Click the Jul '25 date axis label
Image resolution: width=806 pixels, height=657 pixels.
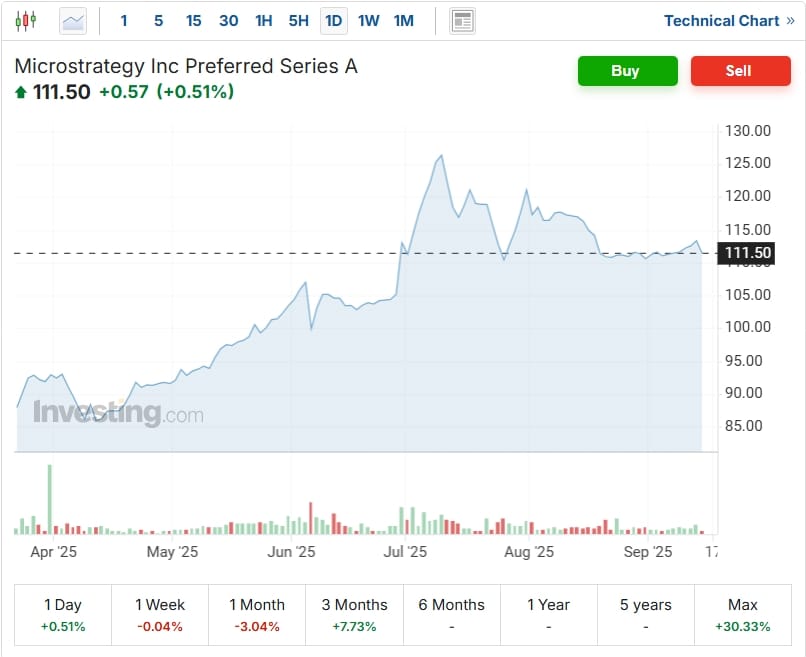coord(405,552)
